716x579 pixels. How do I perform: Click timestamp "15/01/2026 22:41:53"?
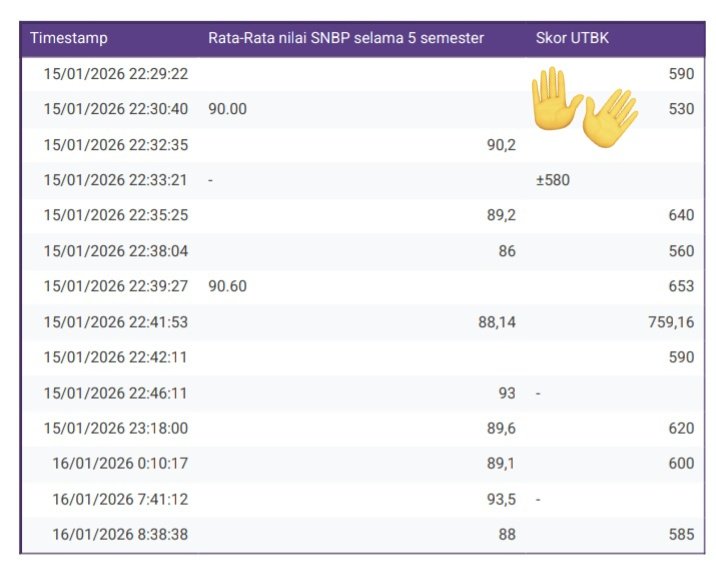[116, 322]
